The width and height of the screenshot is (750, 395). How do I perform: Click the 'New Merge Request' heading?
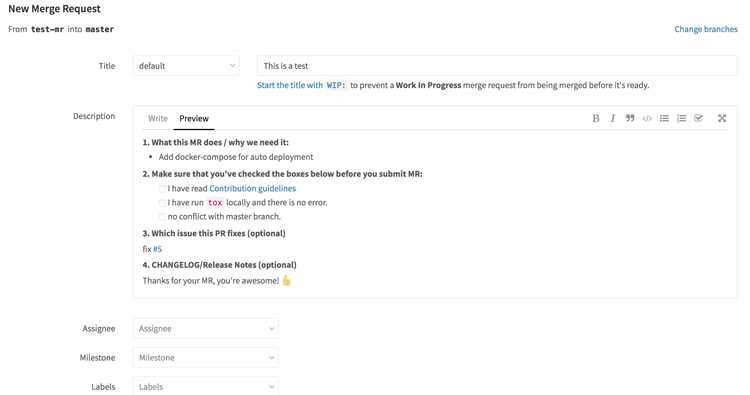[55, 9]
